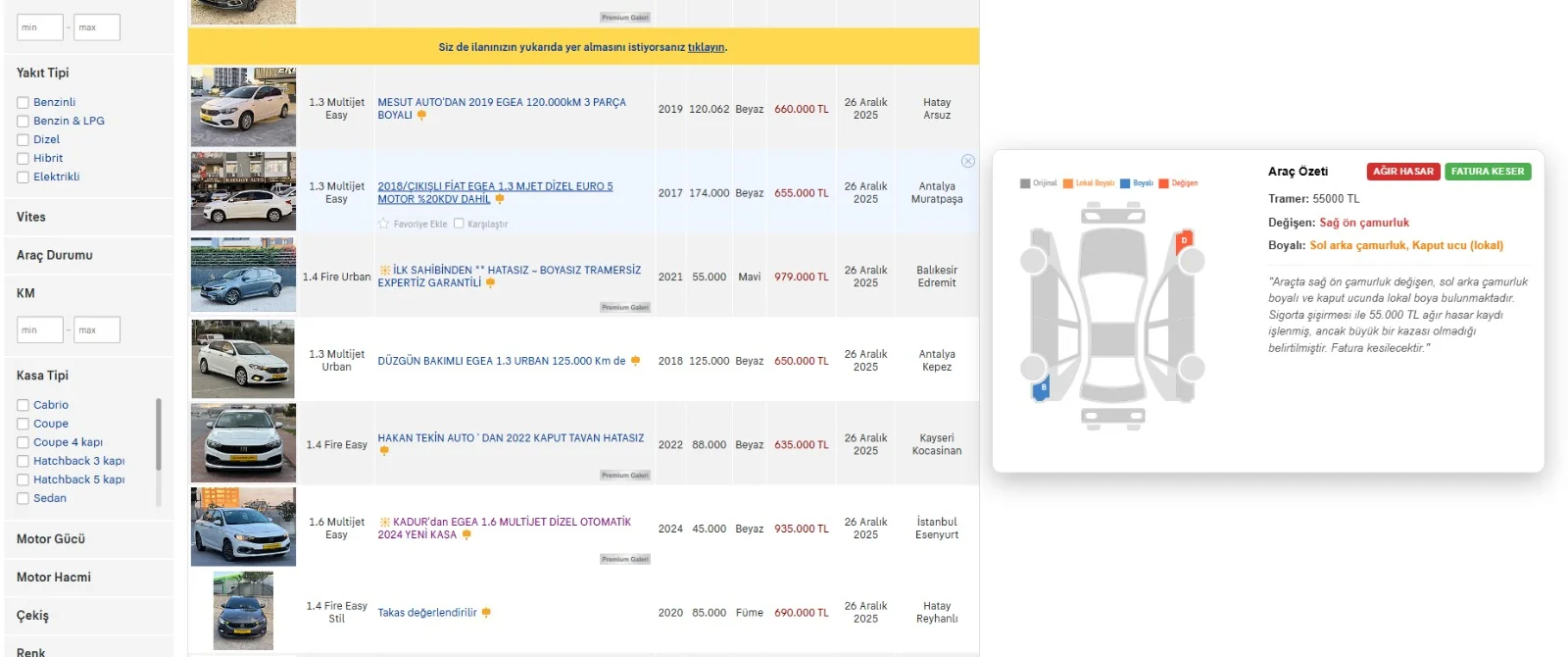Click the orange badge icon next to Takas değerlendirilir
The height and width of the screenshot is (657, 1568).
click(x=486, y=613)
